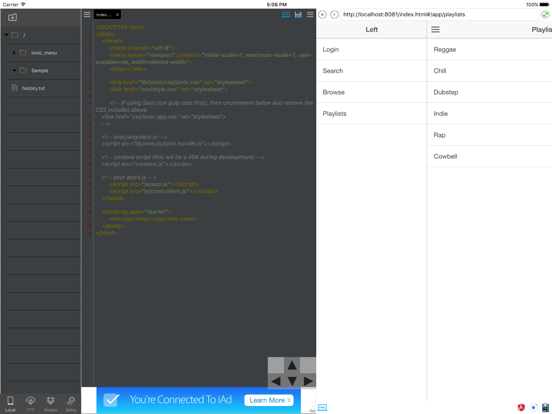Viewport: 552px width, 414px height.
Task: Click the body ng-app="starter" code line
Action: coord(137,212)
